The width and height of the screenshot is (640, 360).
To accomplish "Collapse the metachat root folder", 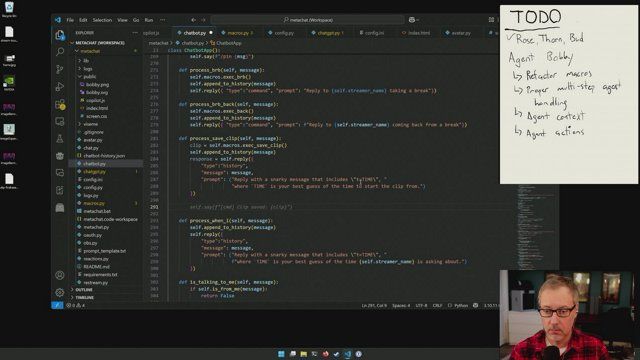I will pyautogui.click(x=90, y=51).
